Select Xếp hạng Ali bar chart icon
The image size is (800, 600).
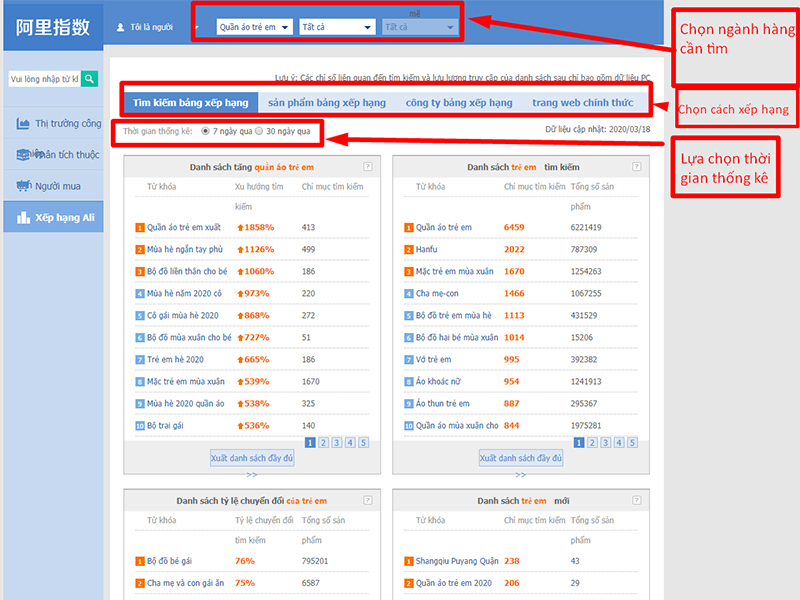tap(23, 217)
